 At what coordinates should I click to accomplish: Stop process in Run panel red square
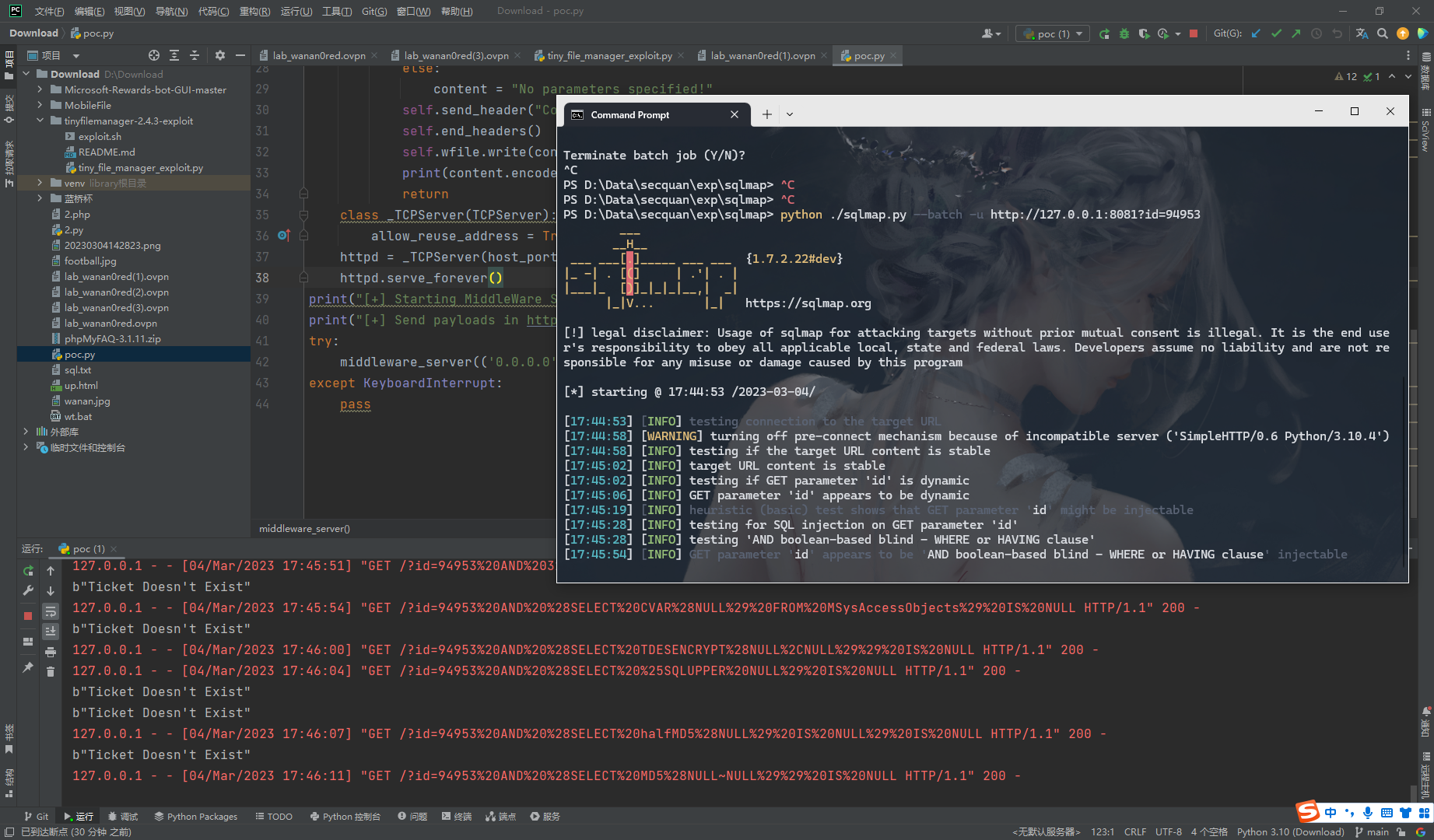tap(28, 615)
